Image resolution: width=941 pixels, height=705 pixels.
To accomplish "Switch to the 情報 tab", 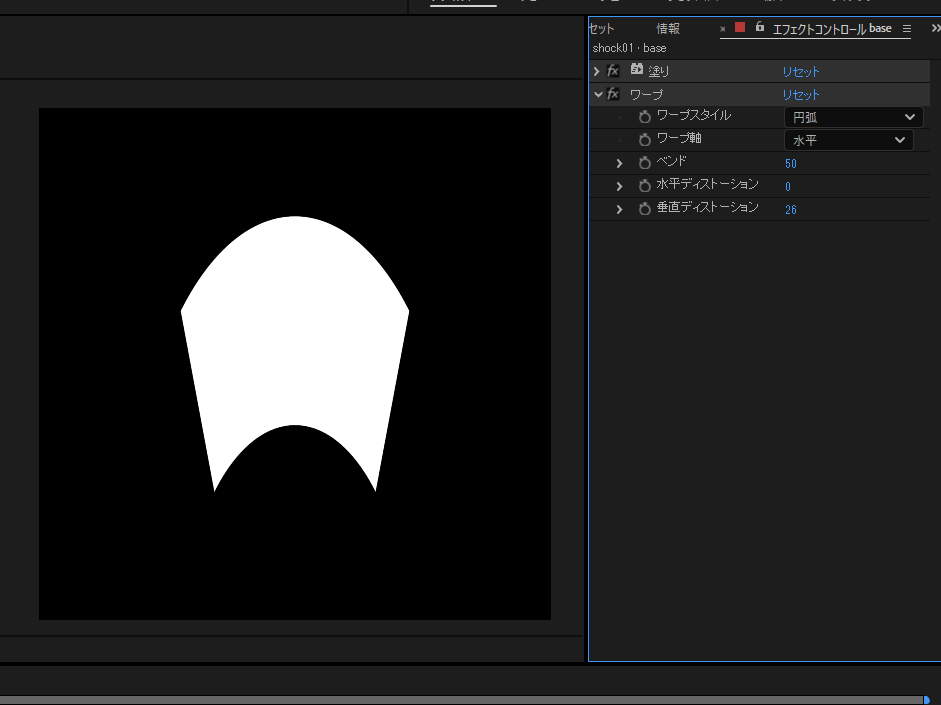I will click(x=668, y=29).
